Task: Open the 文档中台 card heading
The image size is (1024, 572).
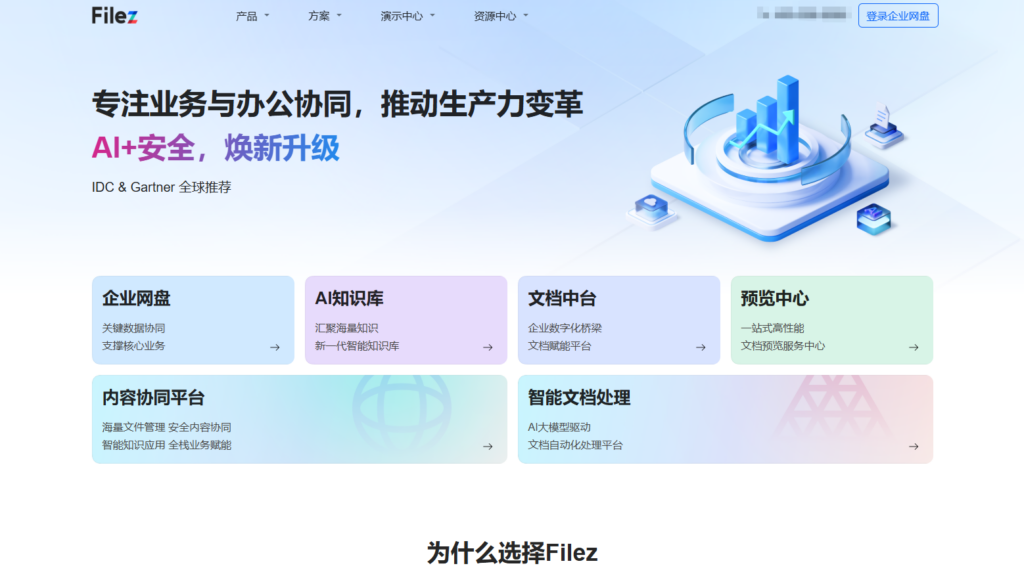Action: coord(562,298)
